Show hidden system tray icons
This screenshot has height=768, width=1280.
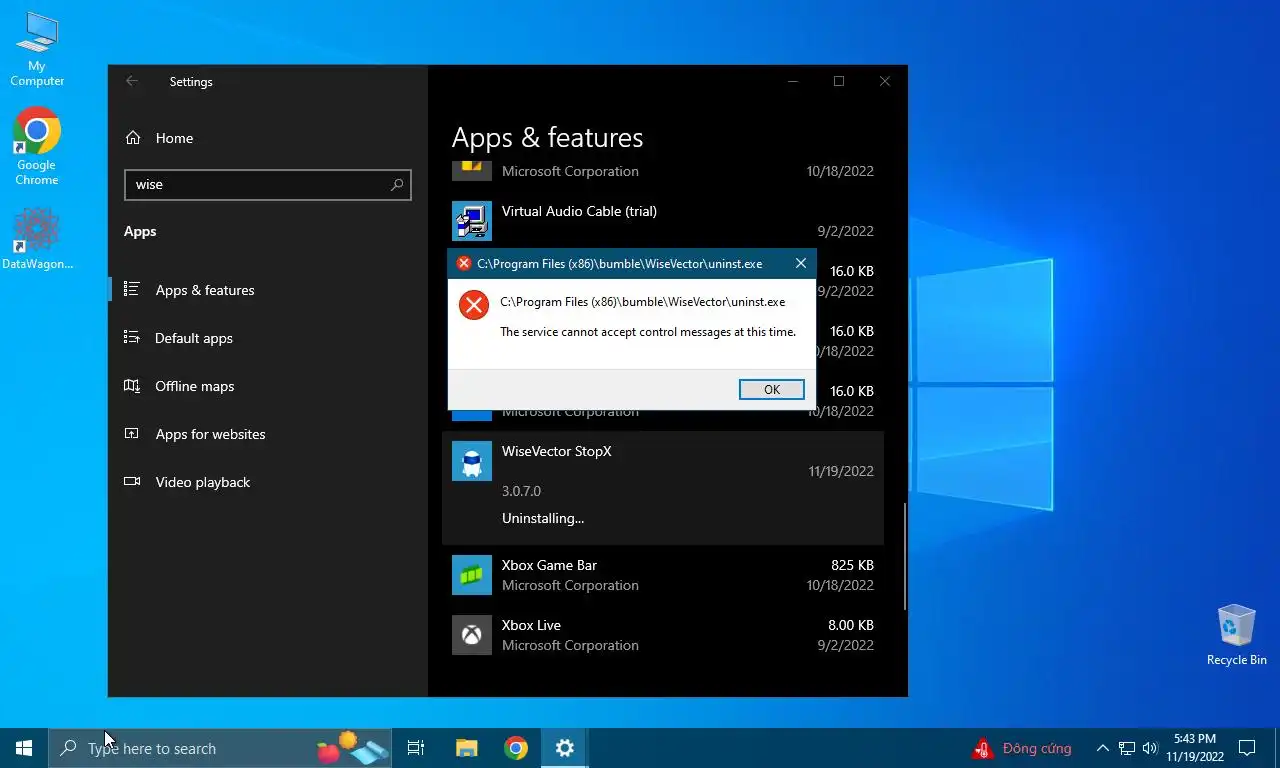coord(1102,748)
